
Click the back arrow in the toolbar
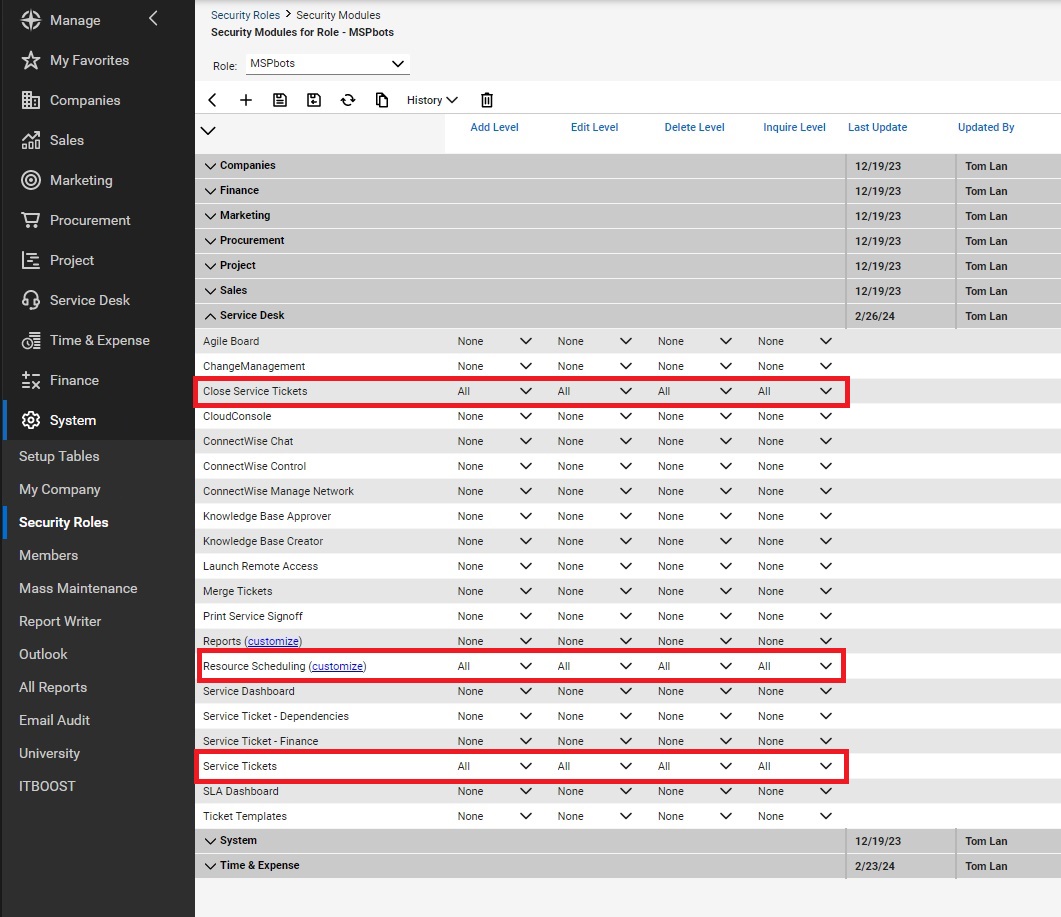point(212,100)
